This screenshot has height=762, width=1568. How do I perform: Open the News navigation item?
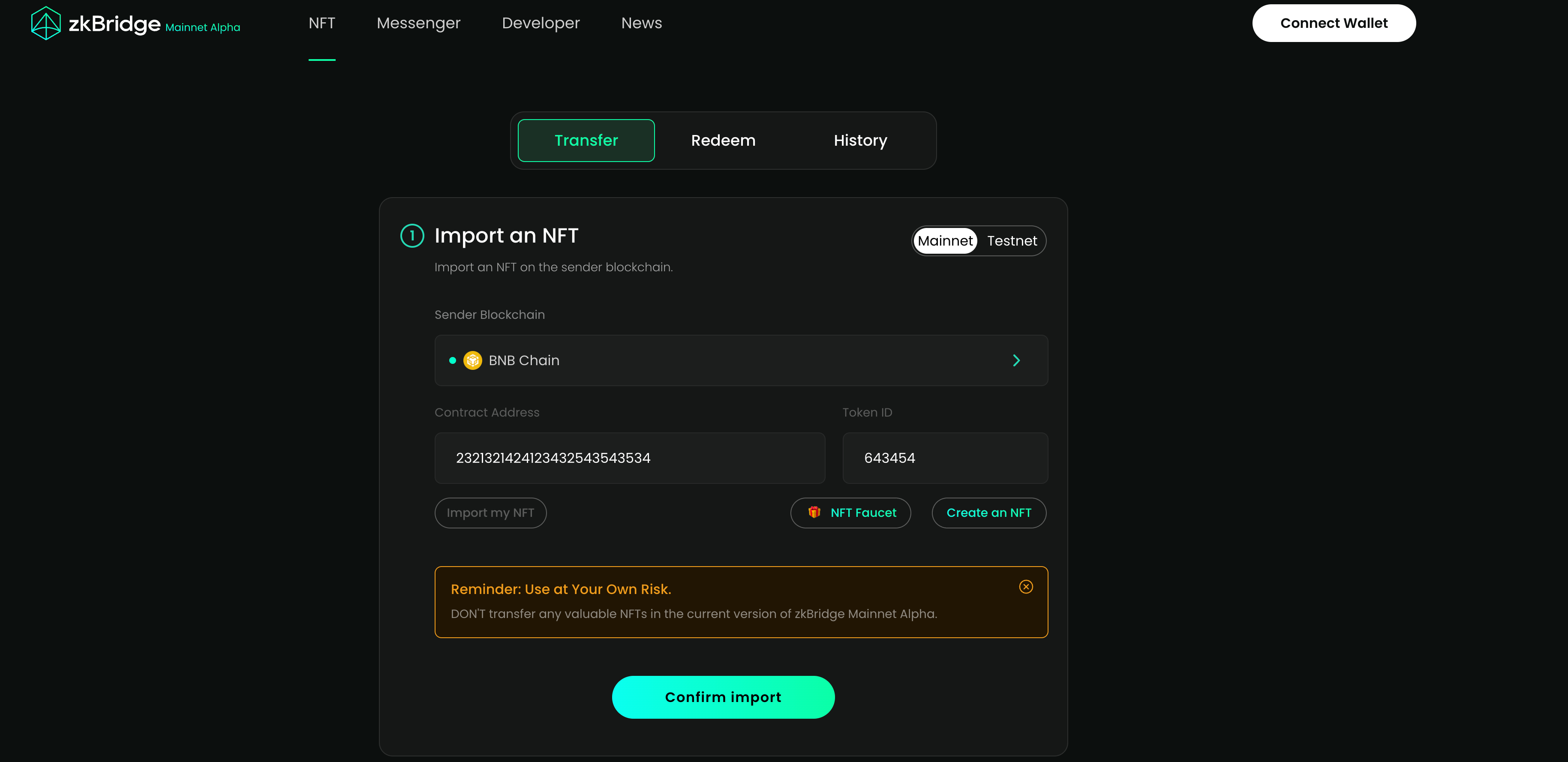click(642, 23)
